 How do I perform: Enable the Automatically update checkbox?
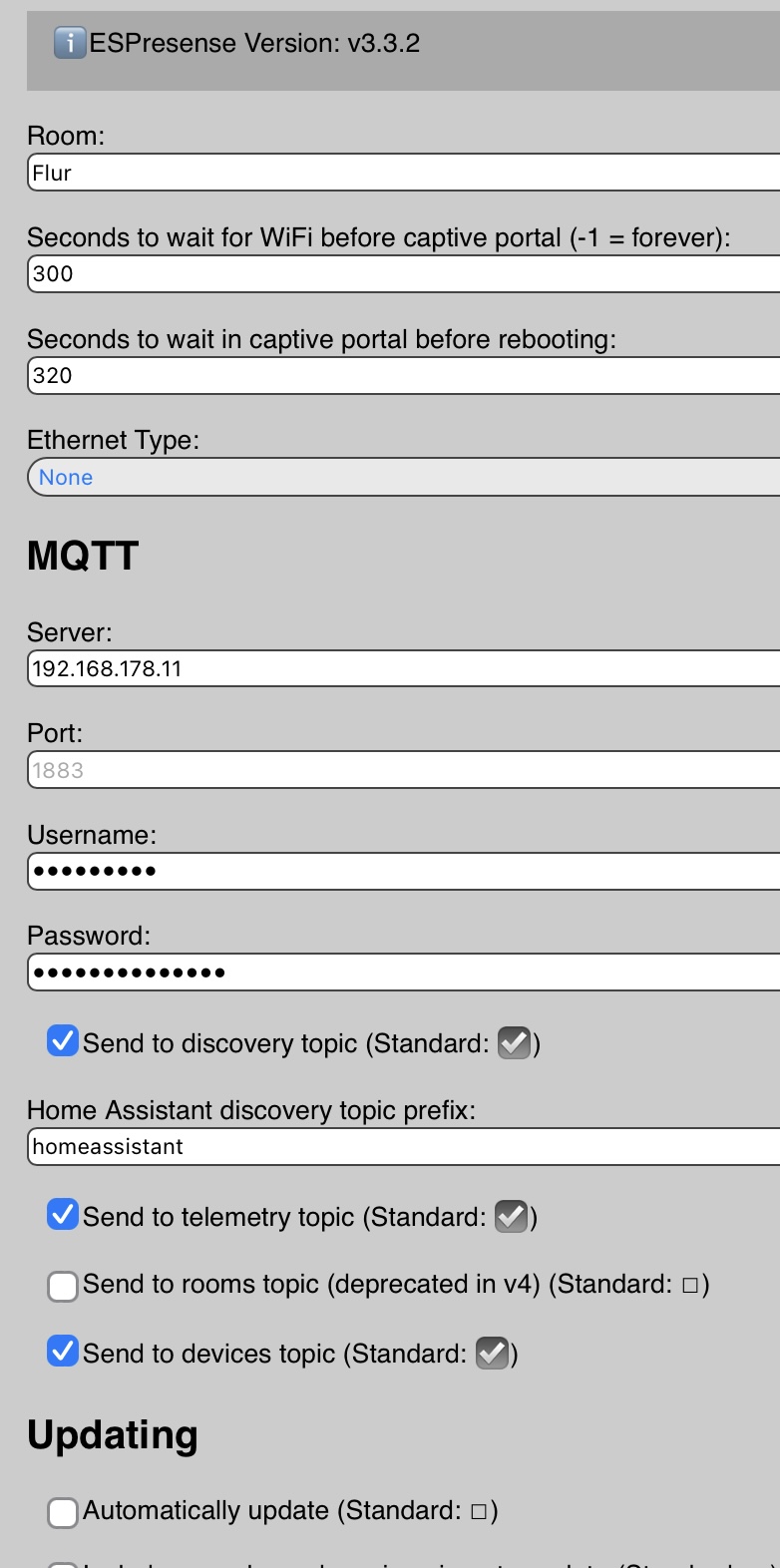click(x=63, y=1512)
